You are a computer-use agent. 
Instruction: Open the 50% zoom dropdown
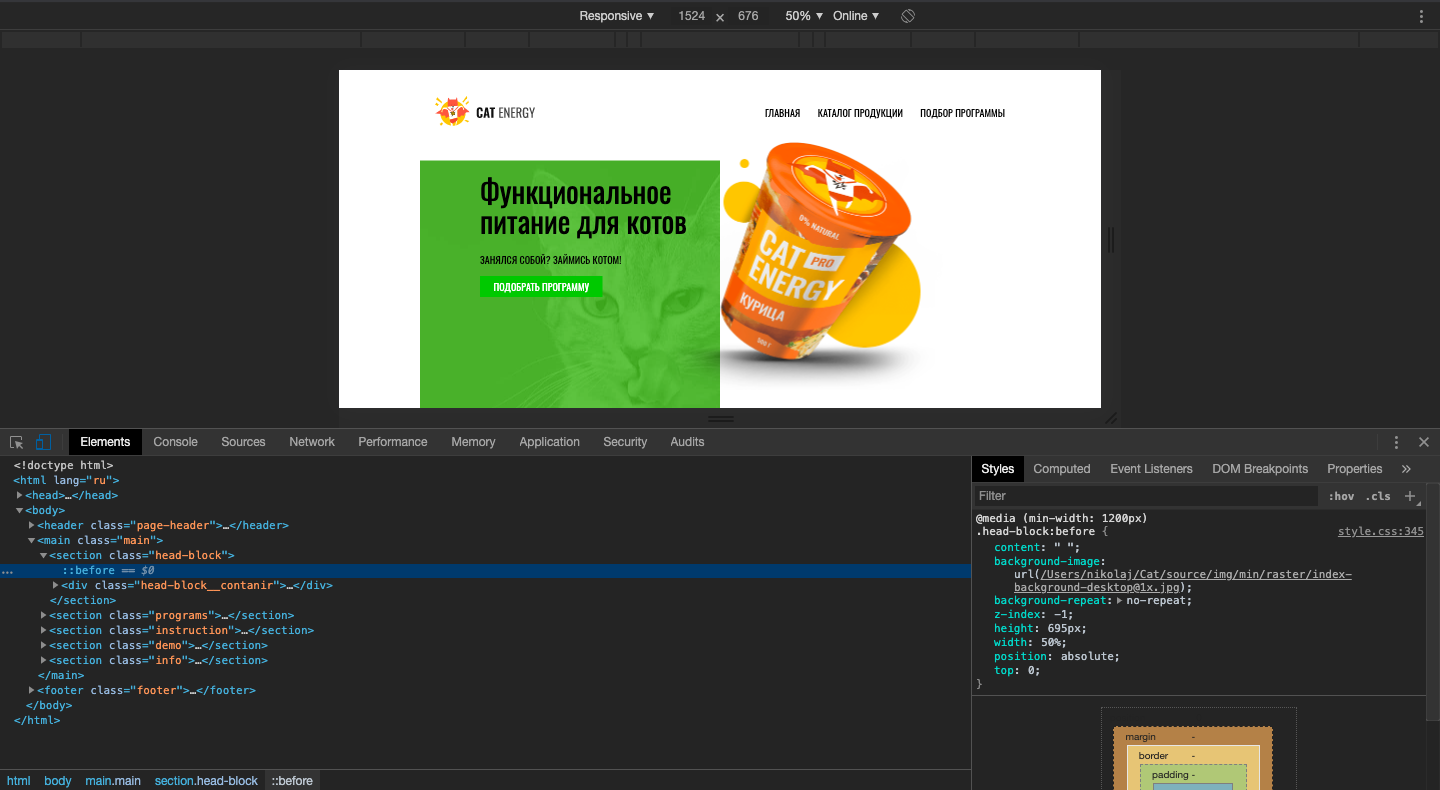click(x=804, y=16)
